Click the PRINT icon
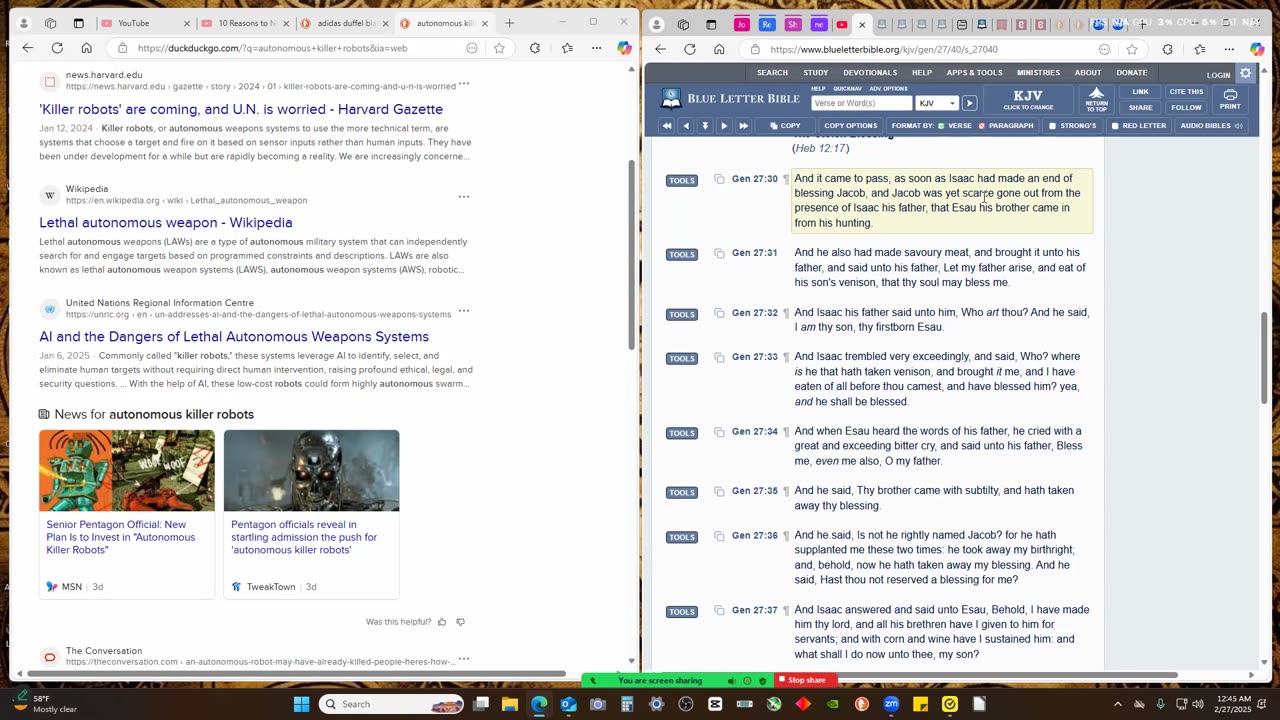The image size is (1280, 720). (1230, 100)
